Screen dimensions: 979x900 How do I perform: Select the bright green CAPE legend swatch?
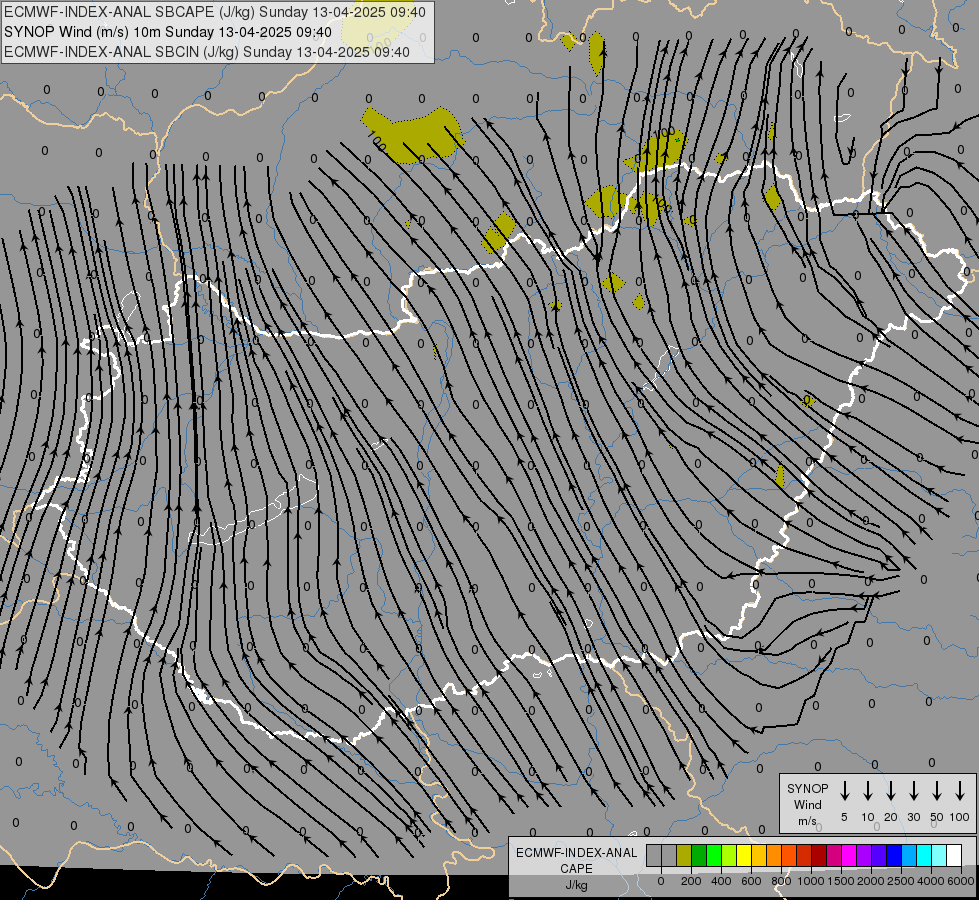pyautogui.click(x=714, y=856)
